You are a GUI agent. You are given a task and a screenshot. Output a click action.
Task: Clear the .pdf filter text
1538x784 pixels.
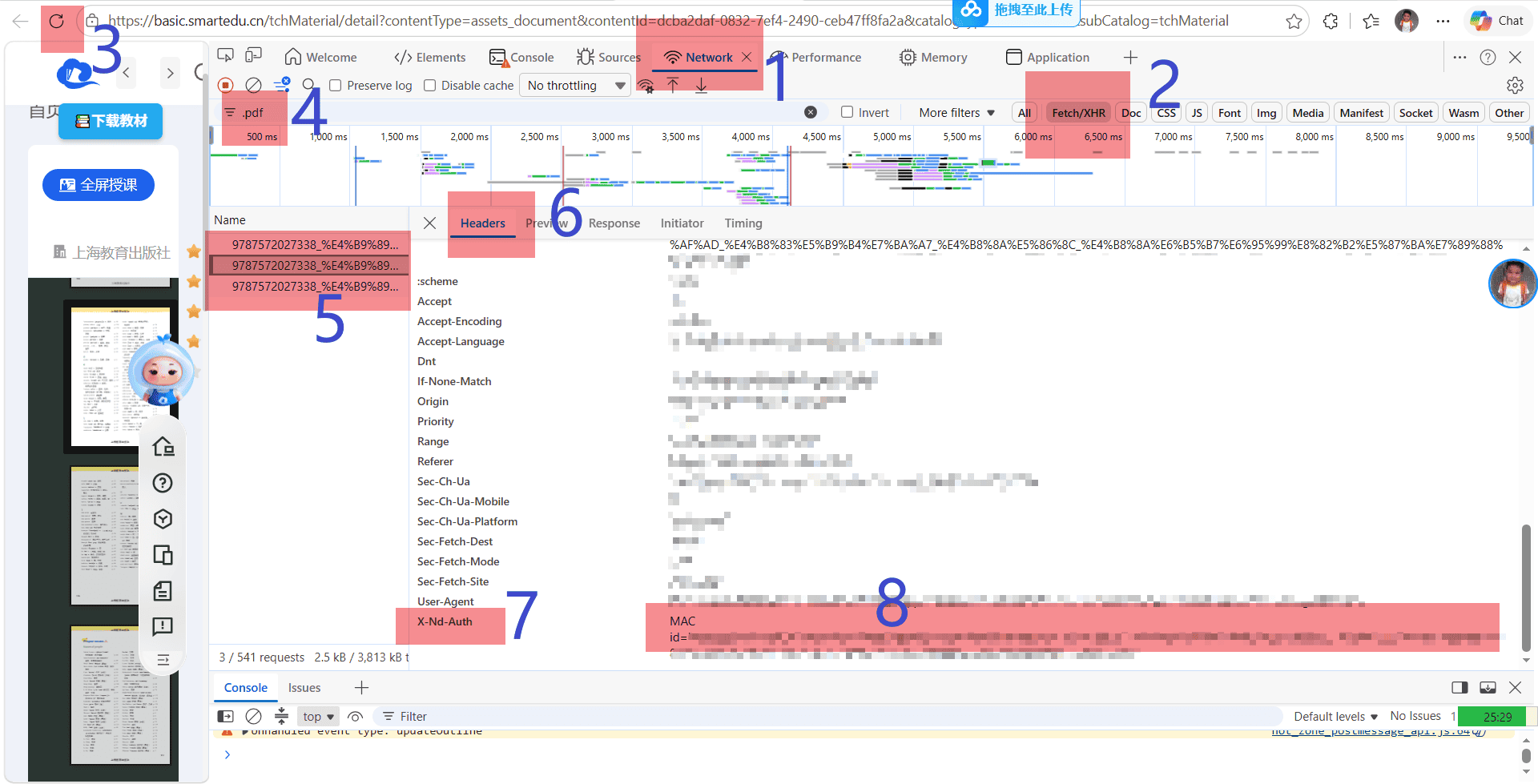point(811,113)
